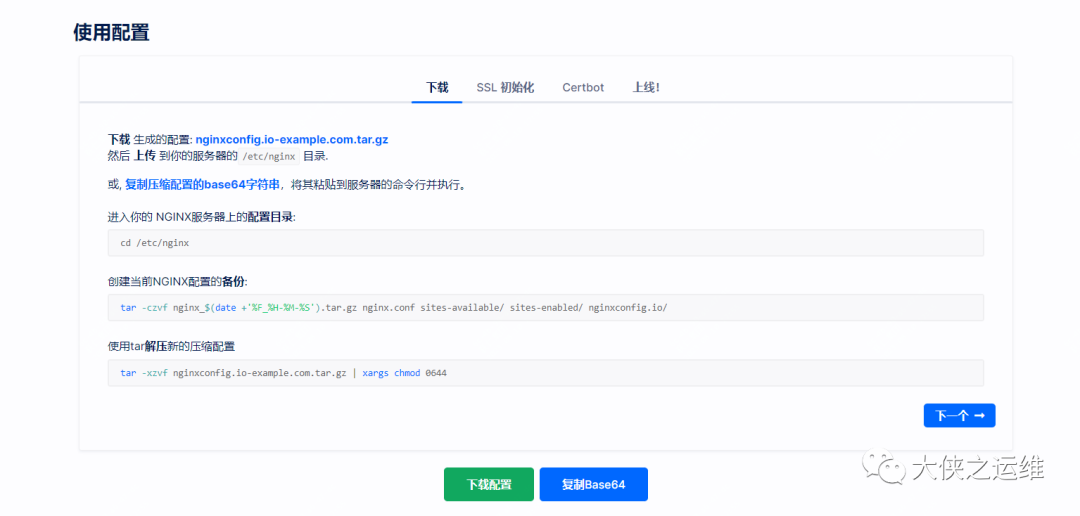Click the 使用配置 heading
The width and height of the screenshot is (1080, 516).
coord(111,32)
